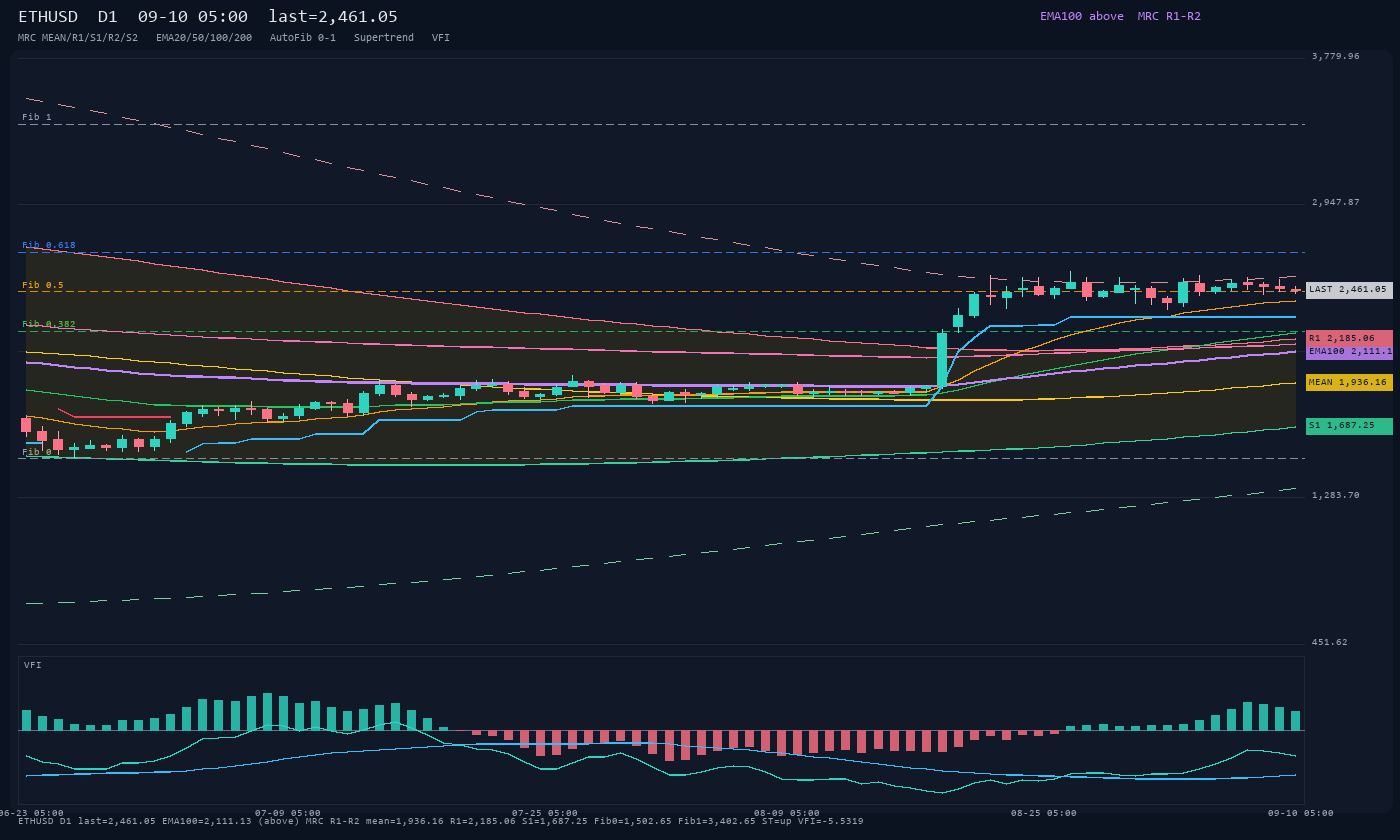Click the 3,779.96 price axis value

(x=1336, y=56)
